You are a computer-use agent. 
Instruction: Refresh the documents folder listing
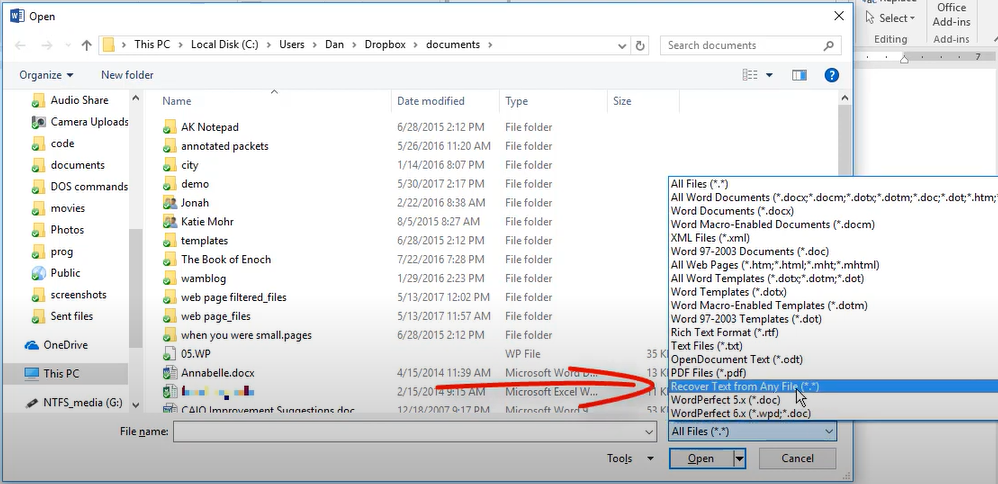[x=640, y=46]
